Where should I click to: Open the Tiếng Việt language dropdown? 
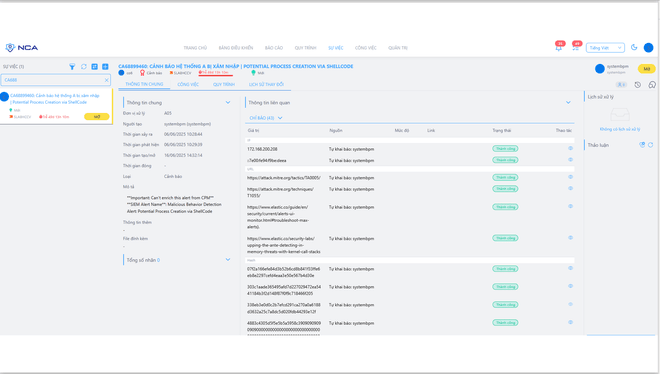click(605, 48)
